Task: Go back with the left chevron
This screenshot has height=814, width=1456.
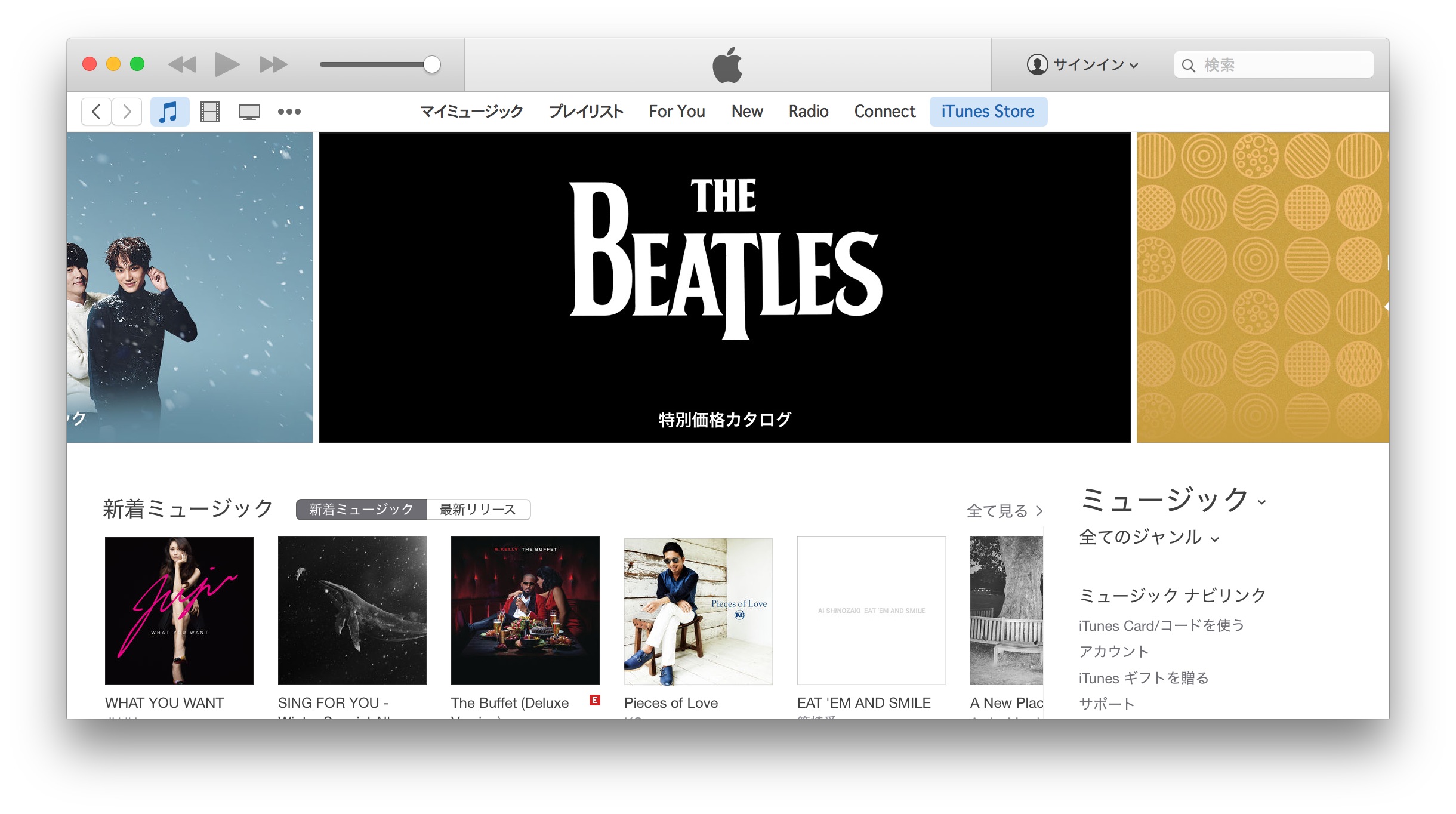Action: coord(96,112)
